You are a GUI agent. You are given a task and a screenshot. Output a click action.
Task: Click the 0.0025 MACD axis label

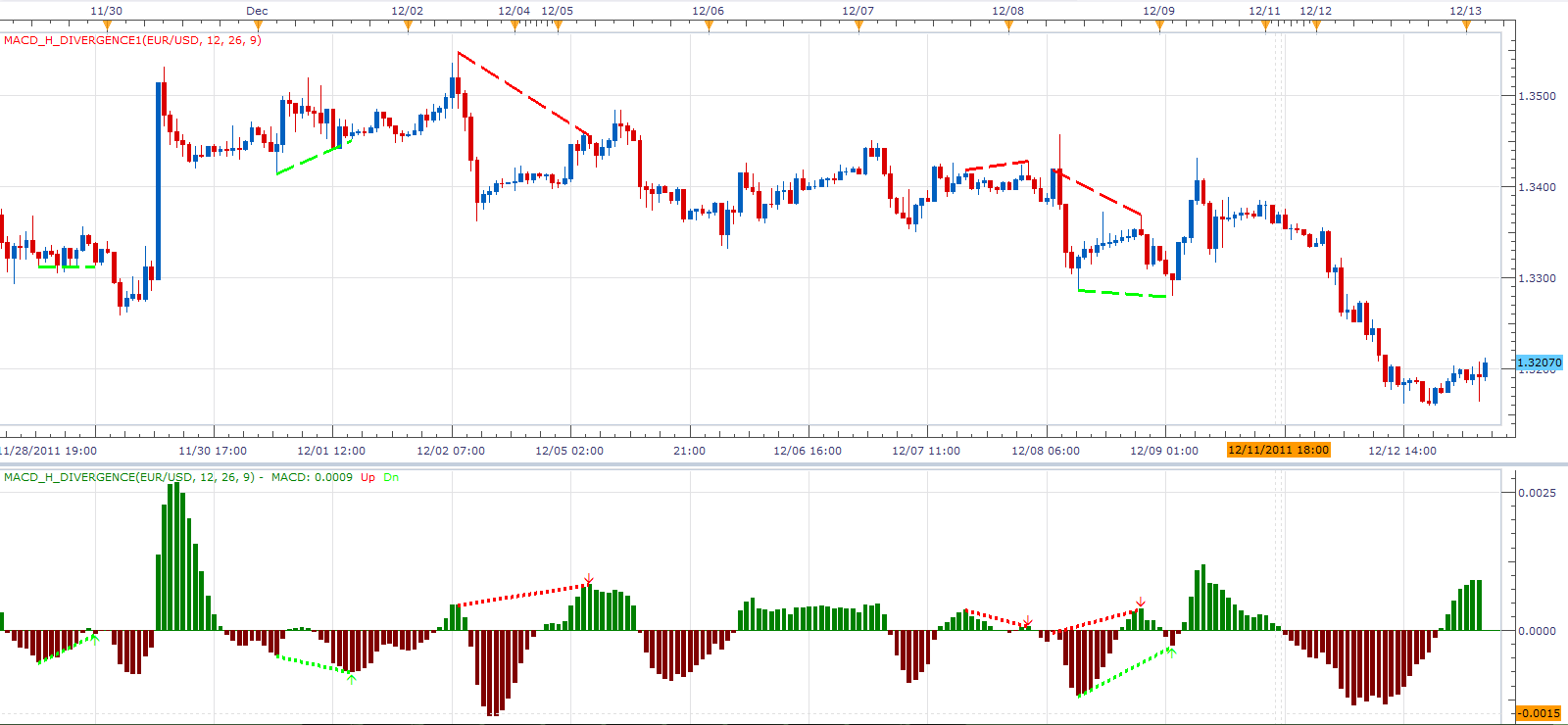(1537, 493)
